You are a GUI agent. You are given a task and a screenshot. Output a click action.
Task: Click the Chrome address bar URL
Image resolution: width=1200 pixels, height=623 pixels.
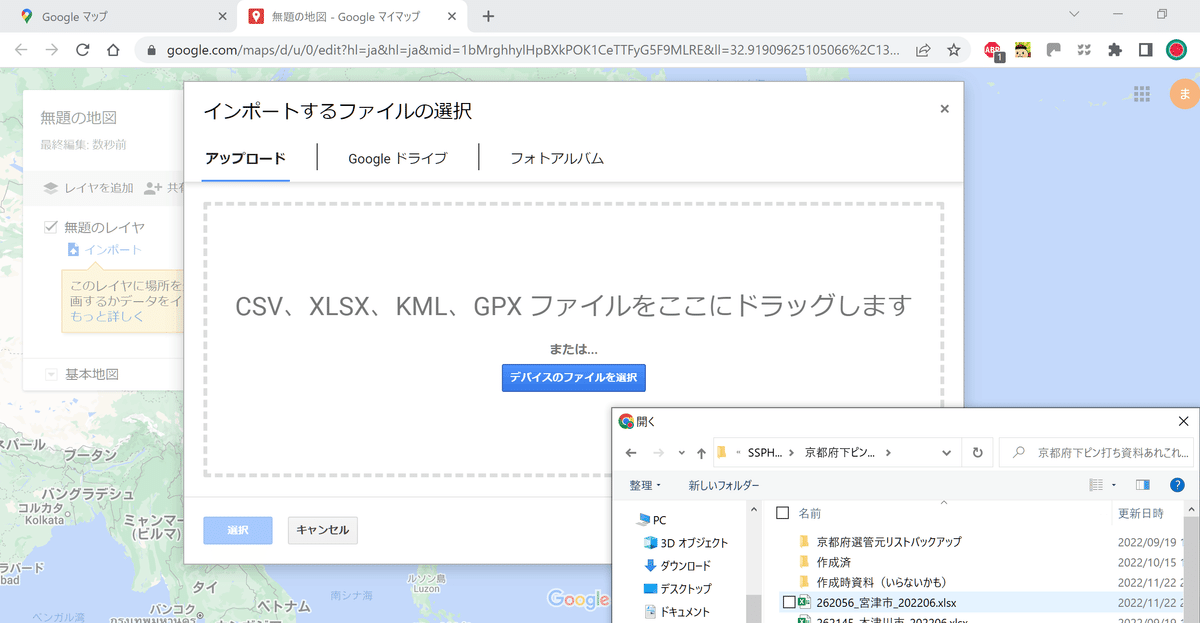533,50
